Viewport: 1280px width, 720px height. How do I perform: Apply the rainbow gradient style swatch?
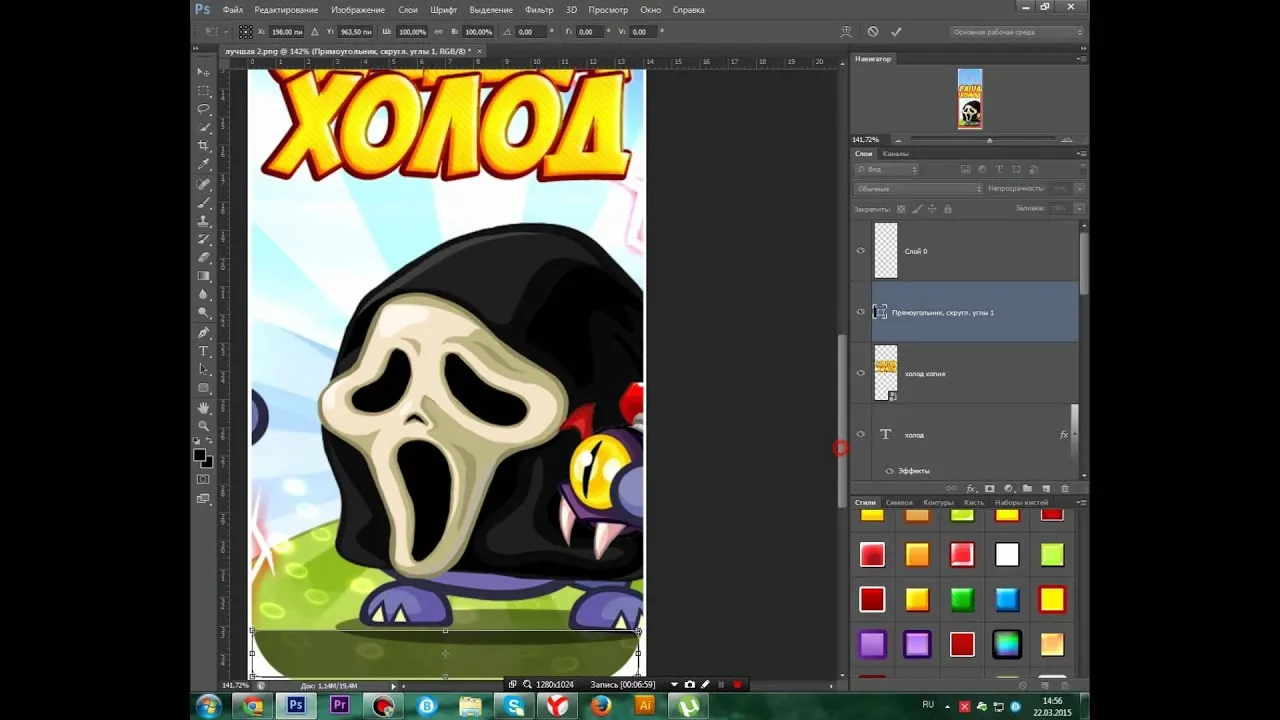coord(1007,644)
